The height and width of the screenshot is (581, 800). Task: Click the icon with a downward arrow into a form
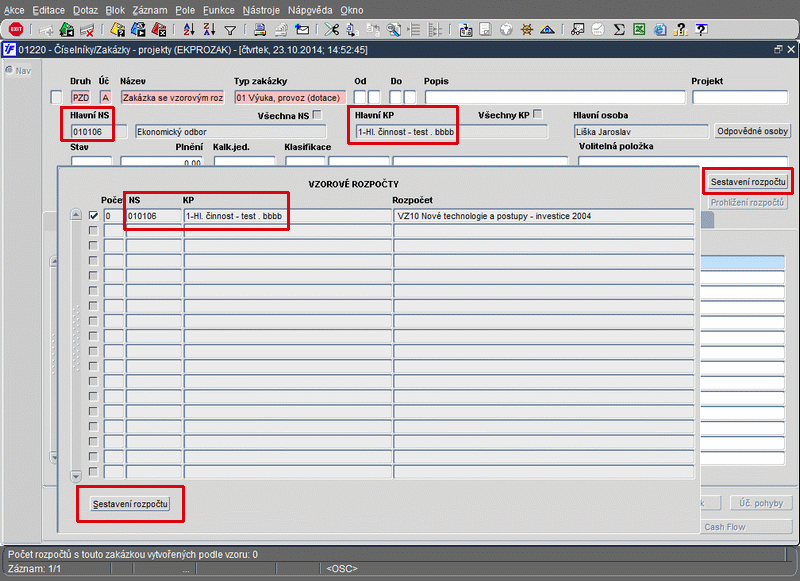[x=465, y=30]
